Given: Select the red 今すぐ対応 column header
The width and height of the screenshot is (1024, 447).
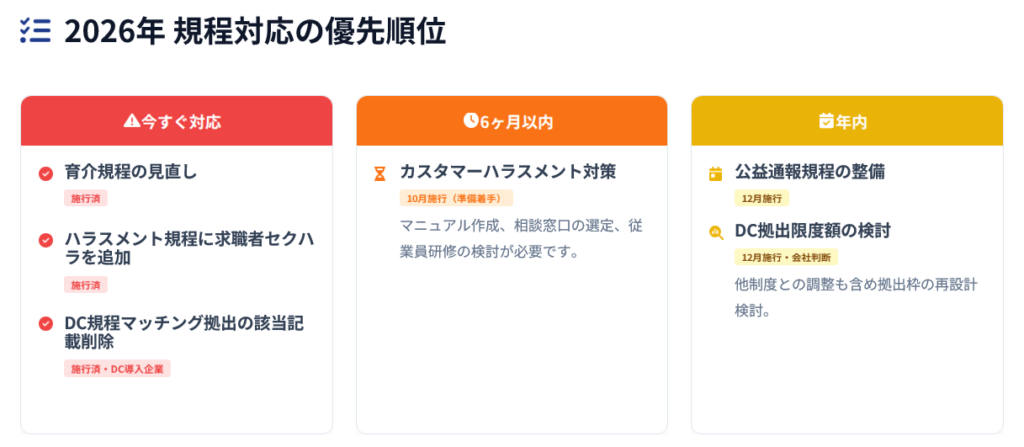Looking at the screenshot, I should 176,121.
